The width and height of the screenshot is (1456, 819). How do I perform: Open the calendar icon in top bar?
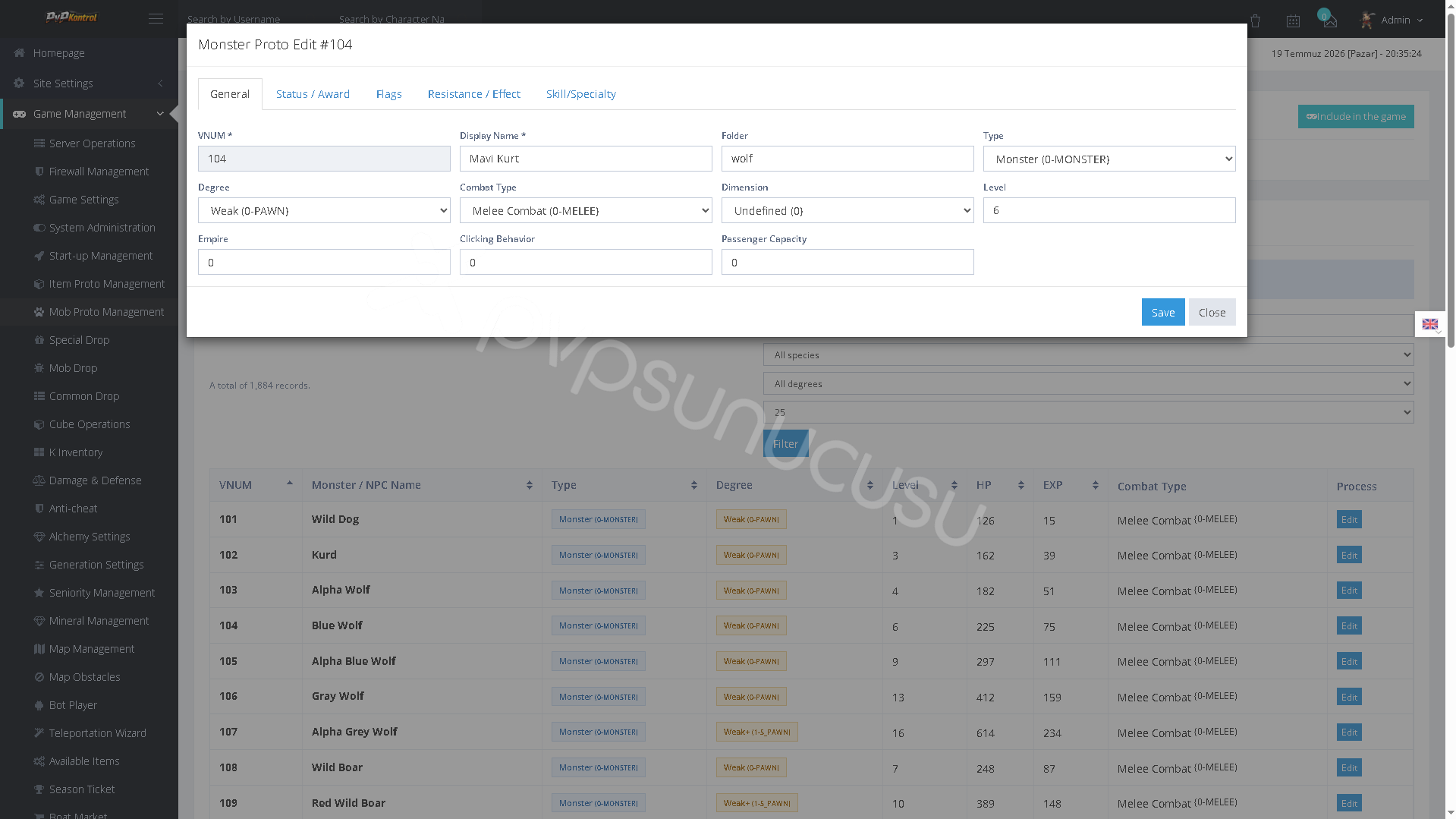(1293, 20)
